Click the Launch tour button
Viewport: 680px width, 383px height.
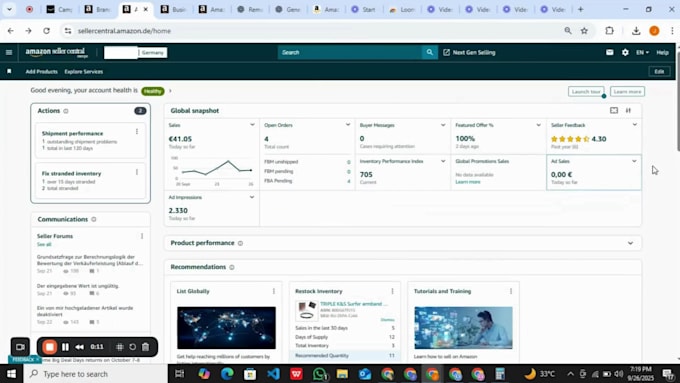586,92
